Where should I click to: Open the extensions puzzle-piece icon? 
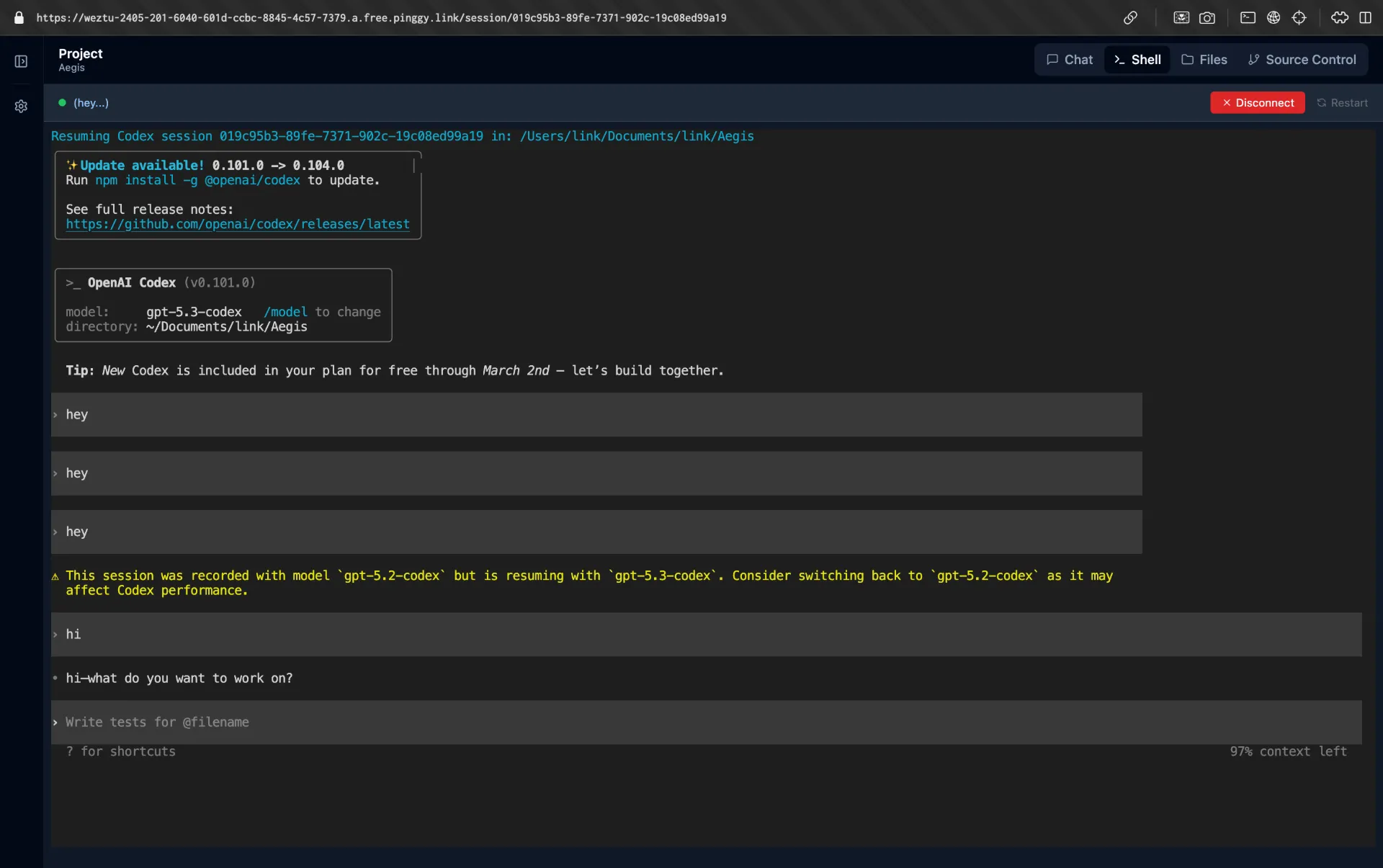click(x=1338, y=18)
